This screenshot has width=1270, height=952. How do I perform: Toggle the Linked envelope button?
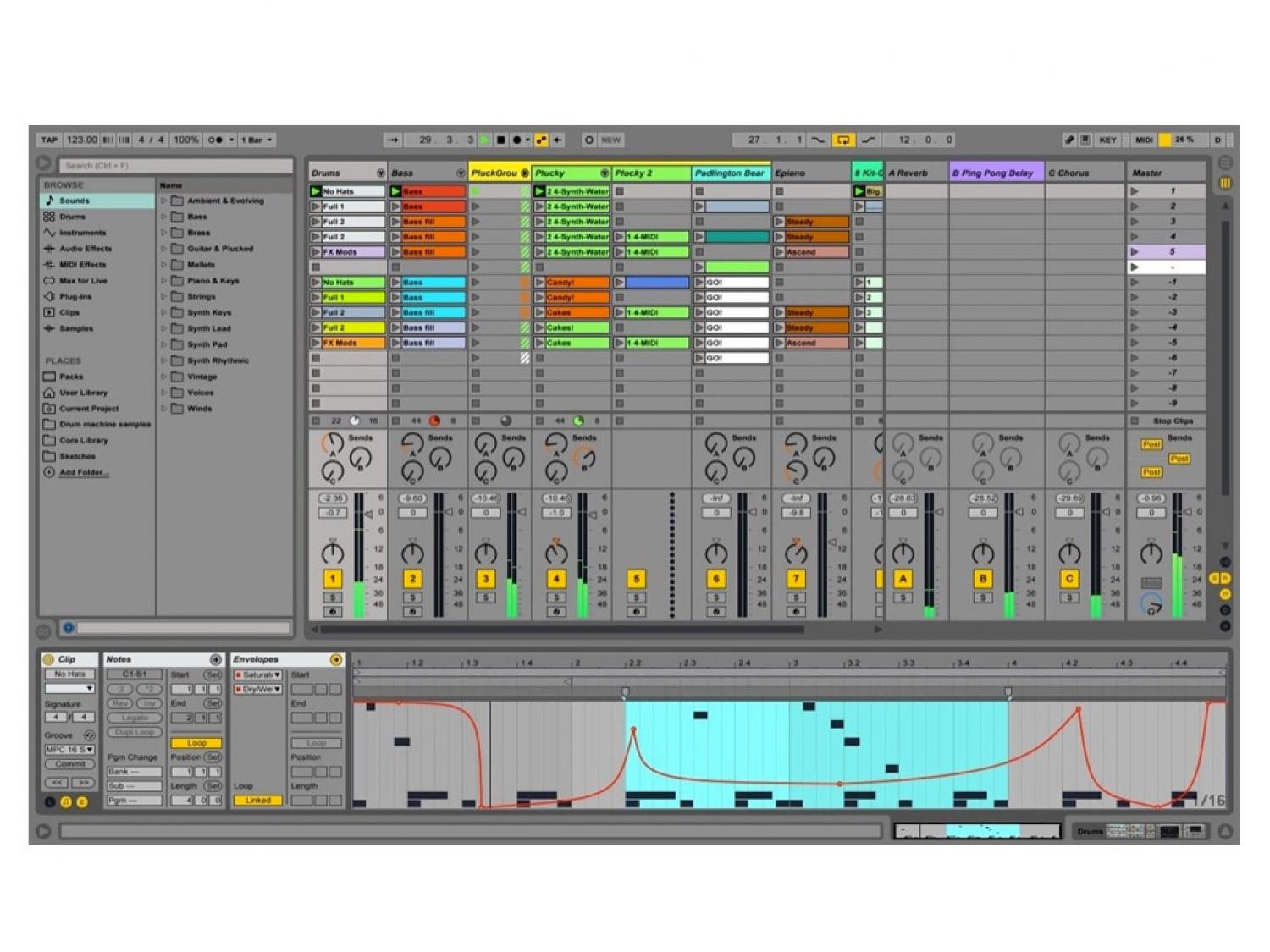click(x=257, y=800)
